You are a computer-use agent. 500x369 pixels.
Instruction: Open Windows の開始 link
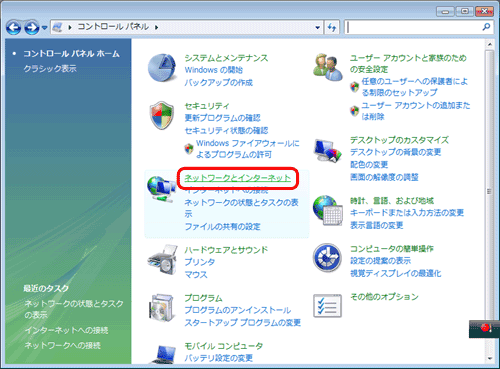[x=214, y=70]
